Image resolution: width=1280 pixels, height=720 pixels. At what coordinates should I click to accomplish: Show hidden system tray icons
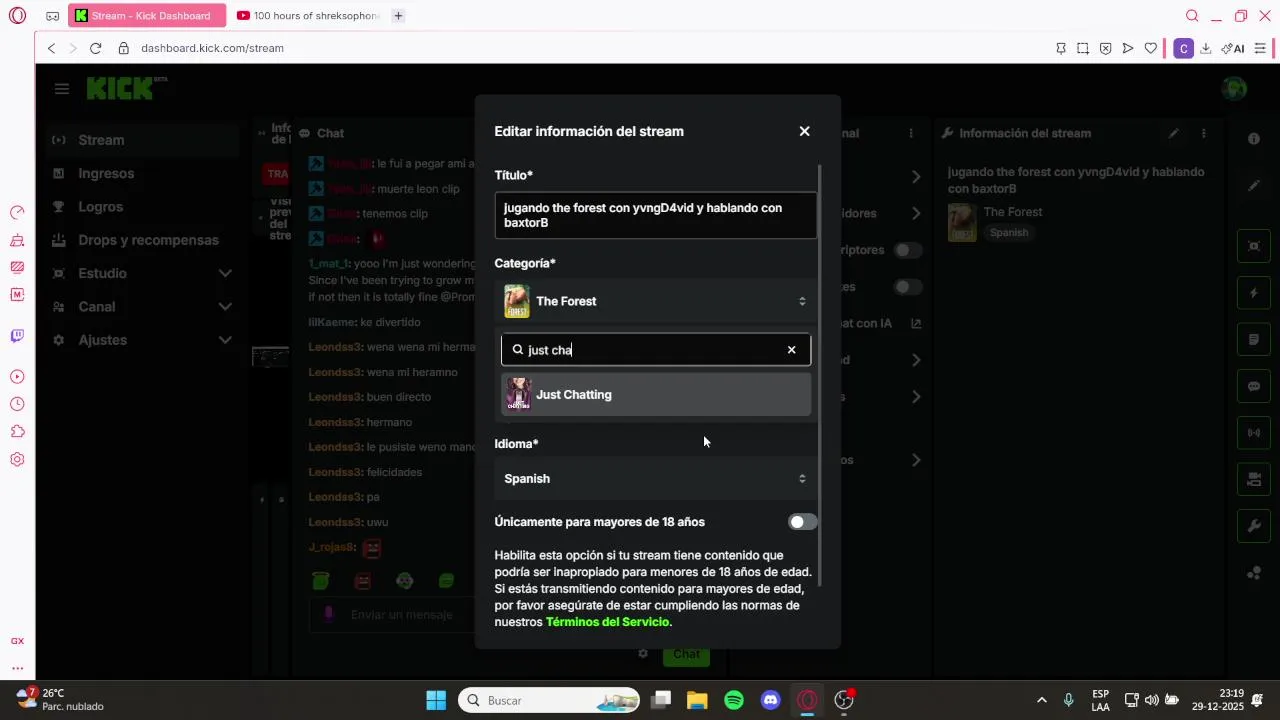[1042, 700]
